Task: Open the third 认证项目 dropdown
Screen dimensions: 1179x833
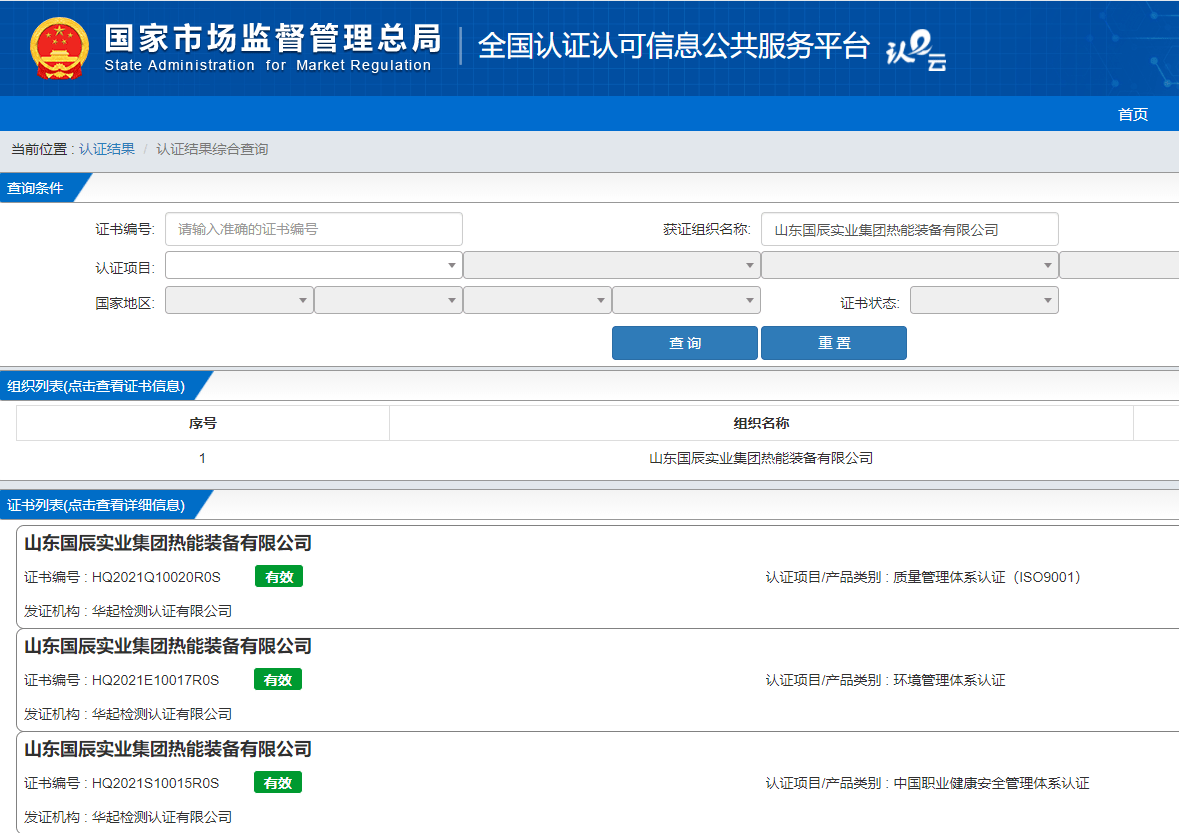Action: [x=910, y=265]
